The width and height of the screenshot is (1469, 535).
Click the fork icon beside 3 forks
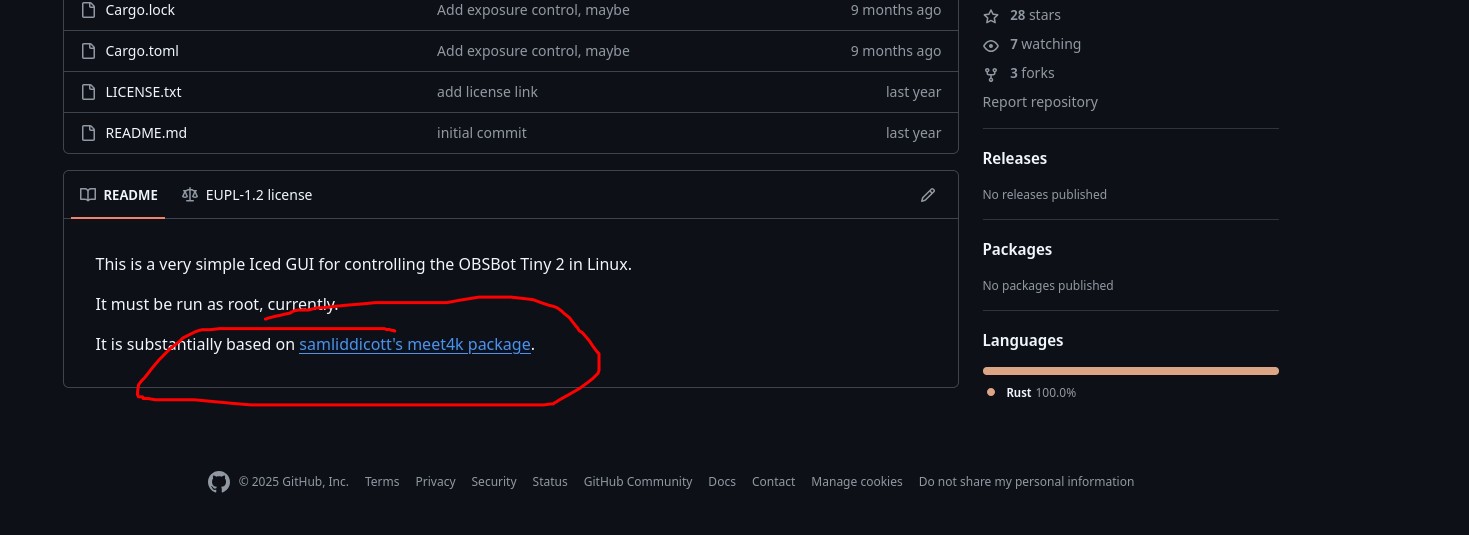pos(991,74)
